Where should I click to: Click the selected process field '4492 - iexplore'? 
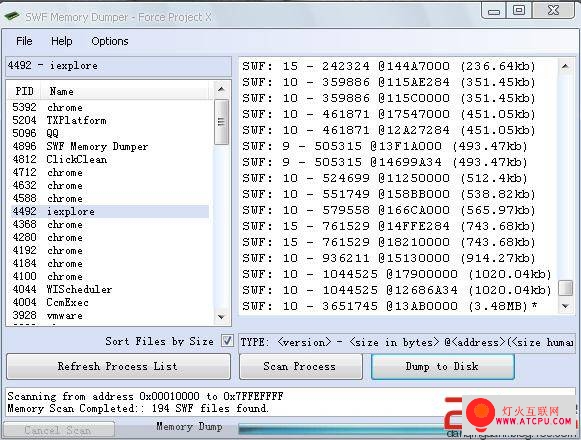click(x=118, y=66)
